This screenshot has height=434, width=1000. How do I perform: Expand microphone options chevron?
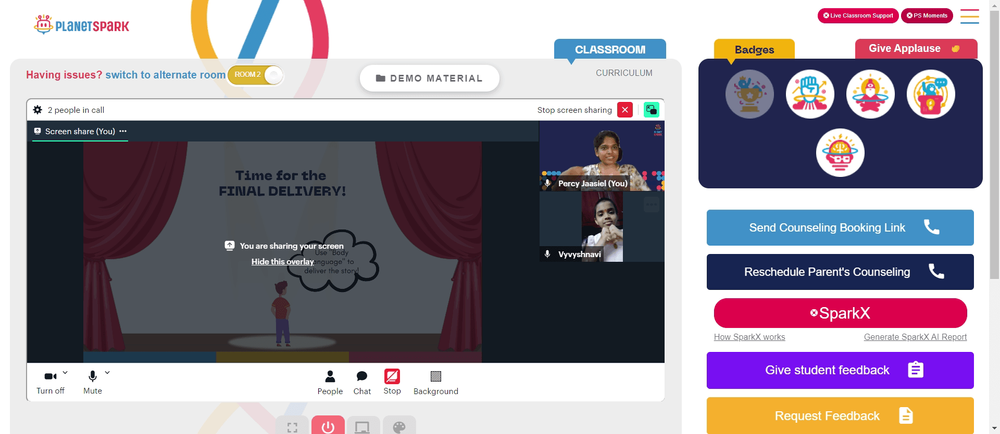[107, 373]
